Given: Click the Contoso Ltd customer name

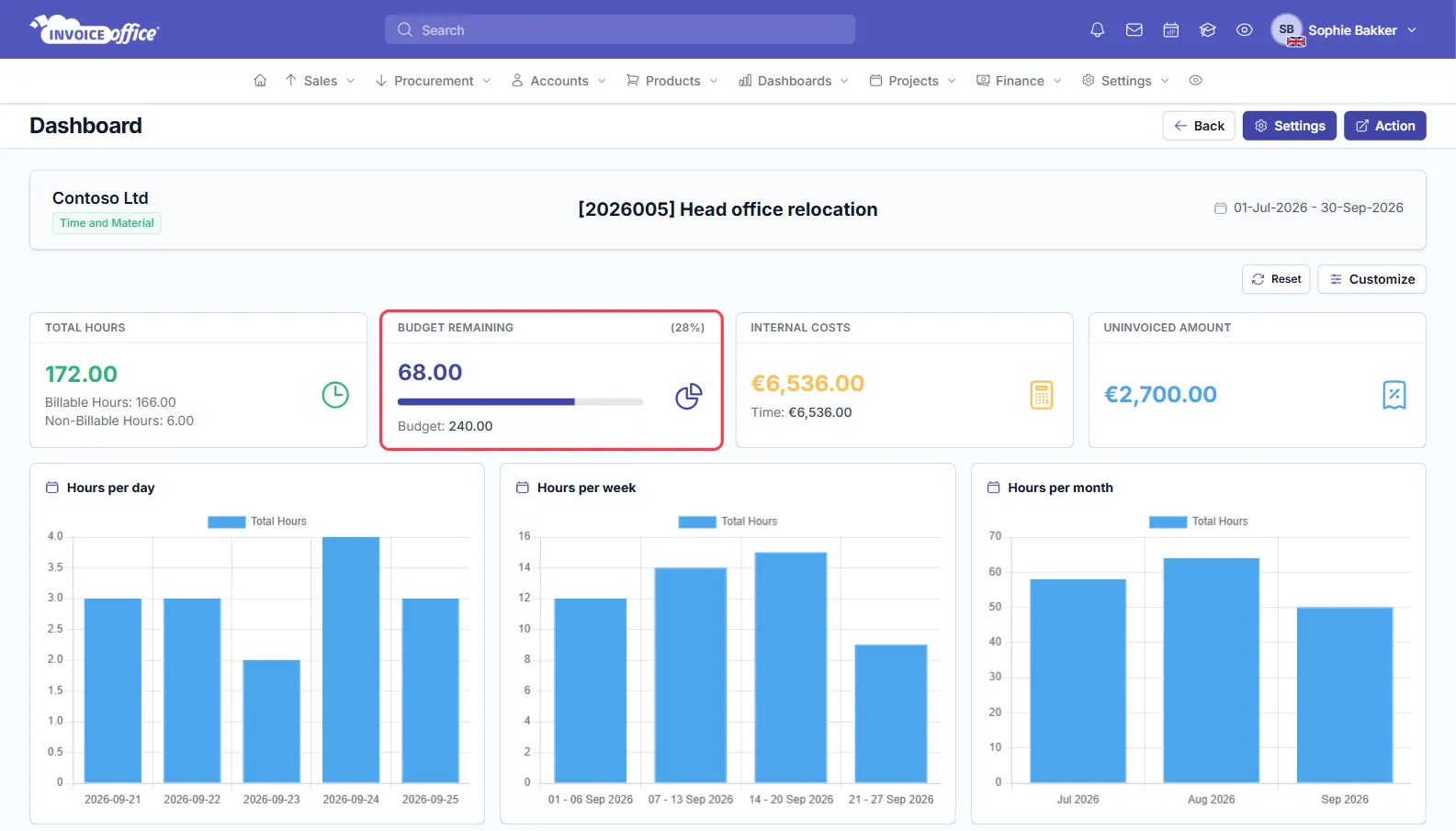Looking at the screenshot, I should click(100, 198).
